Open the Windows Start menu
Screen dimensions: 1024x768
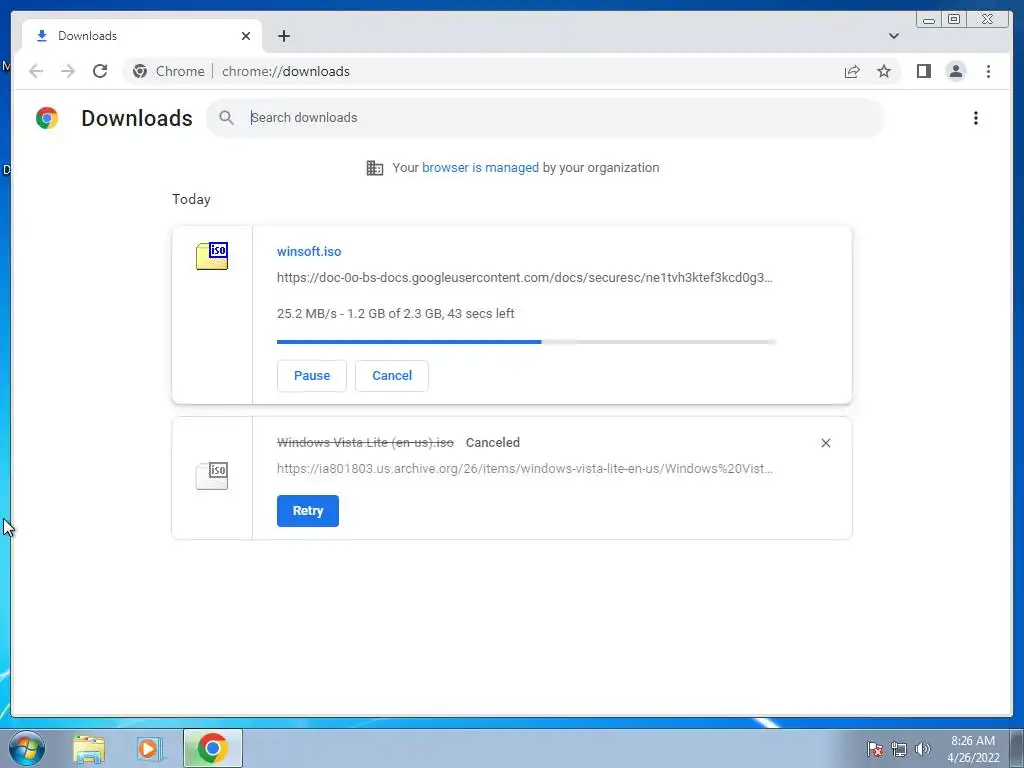(x=27, y=748)
